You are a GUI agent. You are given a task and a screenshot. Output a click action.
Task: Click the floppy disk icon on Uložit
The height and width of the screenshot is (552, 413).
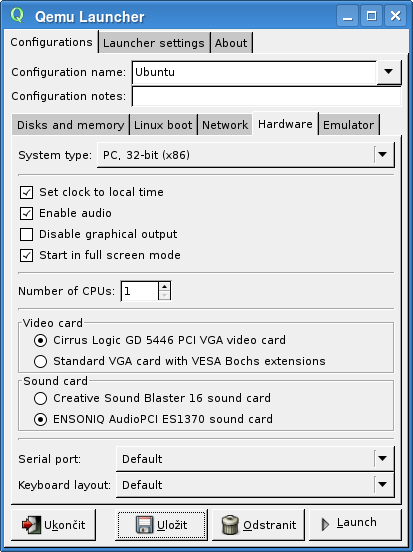tap(144, 525)
